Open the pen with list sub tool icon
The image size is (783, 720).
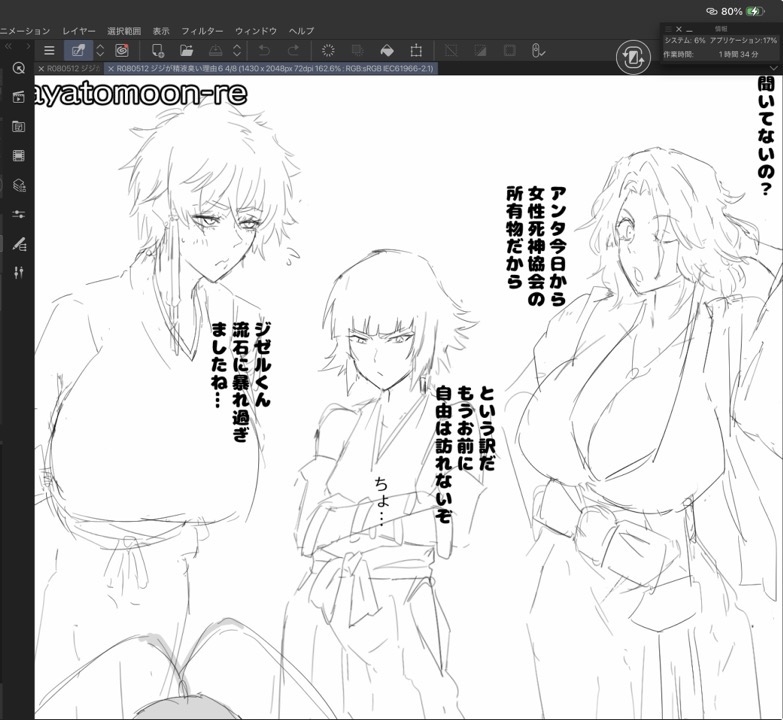(x=18, y=244)
